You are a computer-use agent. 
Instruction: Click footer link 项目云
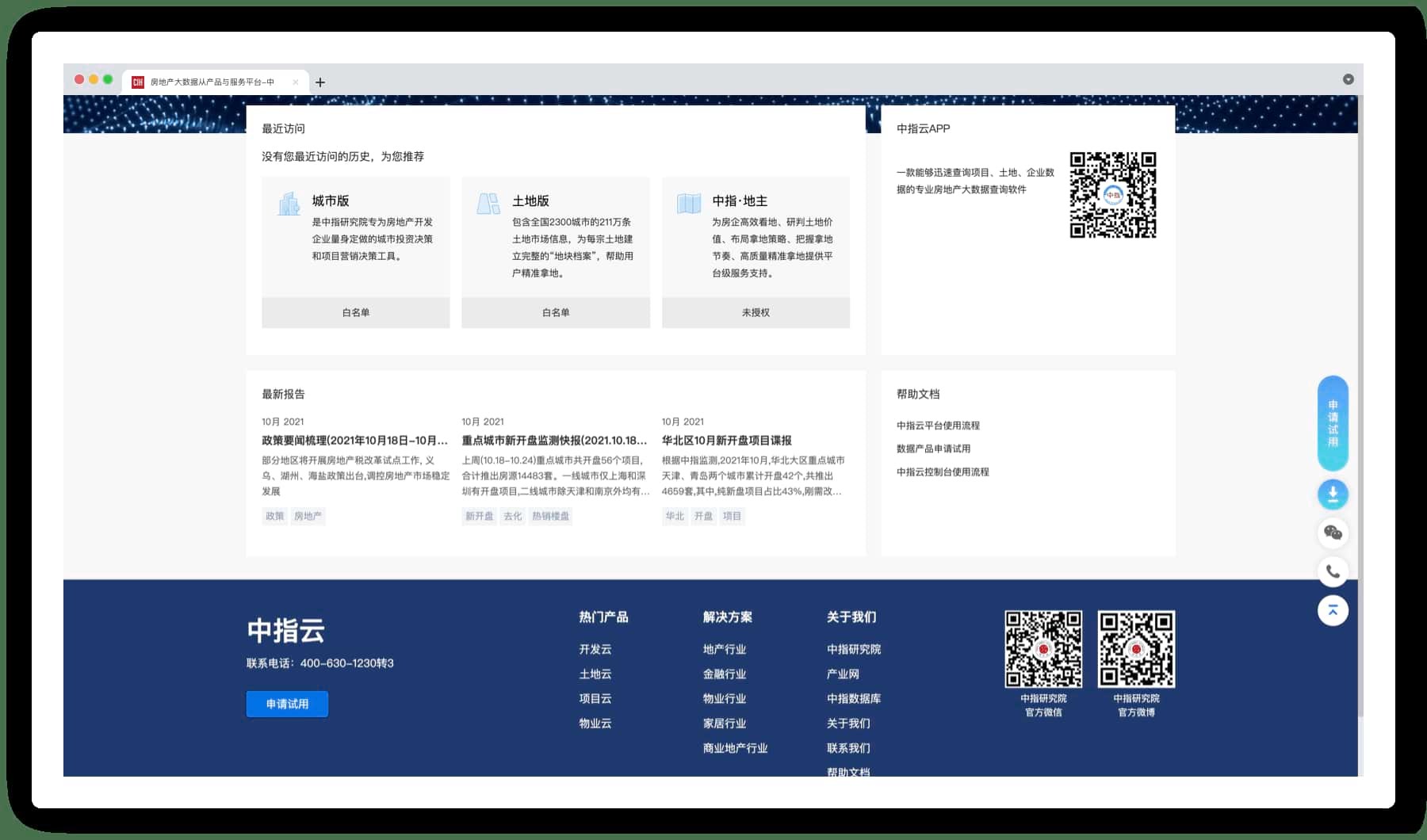tap(595, 698)
